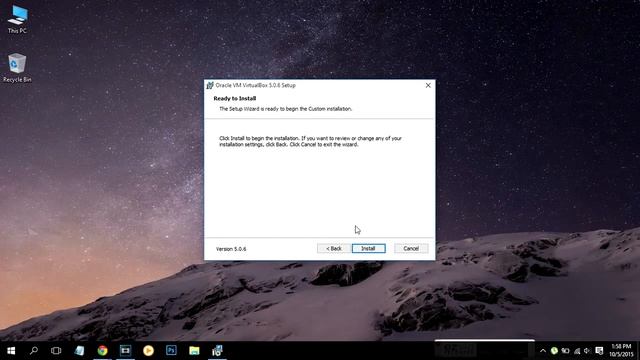The width and height of the screenshot is (640, 360).
Task: Switch to Google Chrome in taskbar
Action: tap(102, 351)
